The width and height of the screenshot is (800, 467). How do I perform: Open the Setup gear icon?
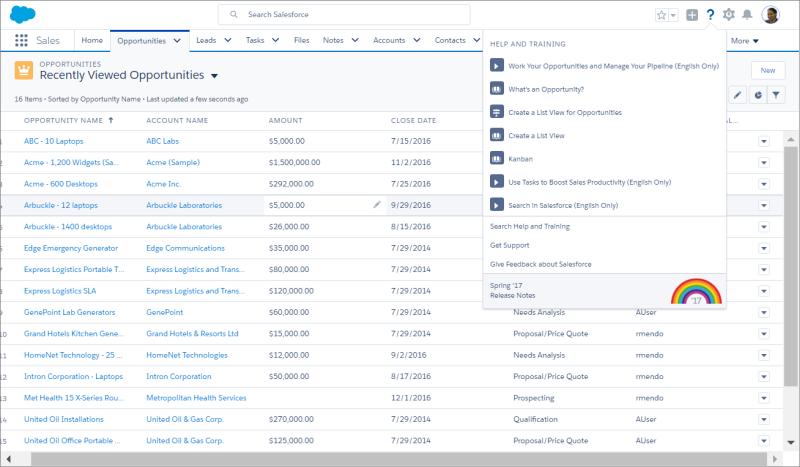(729, 14)
